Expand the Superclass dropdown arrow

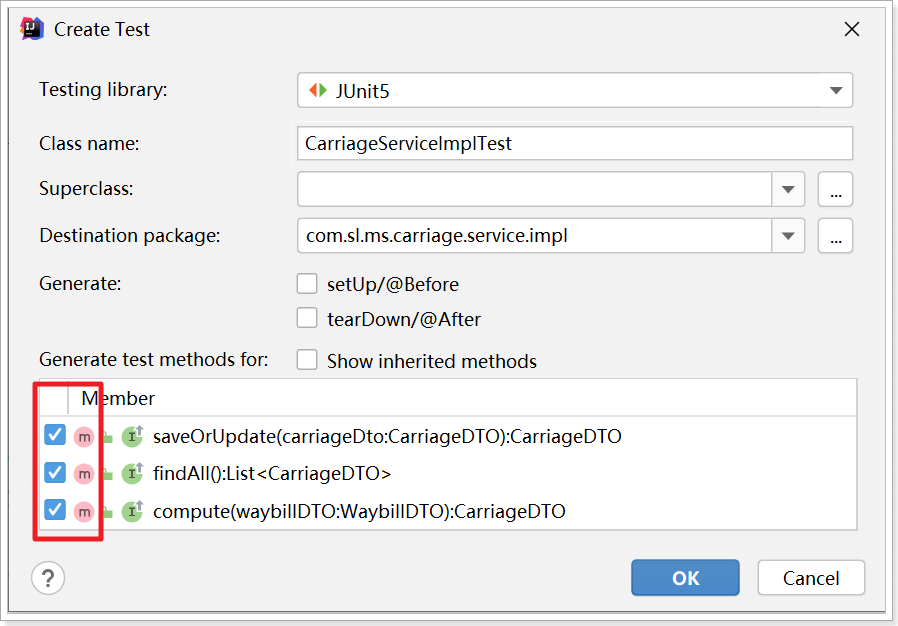788,189
